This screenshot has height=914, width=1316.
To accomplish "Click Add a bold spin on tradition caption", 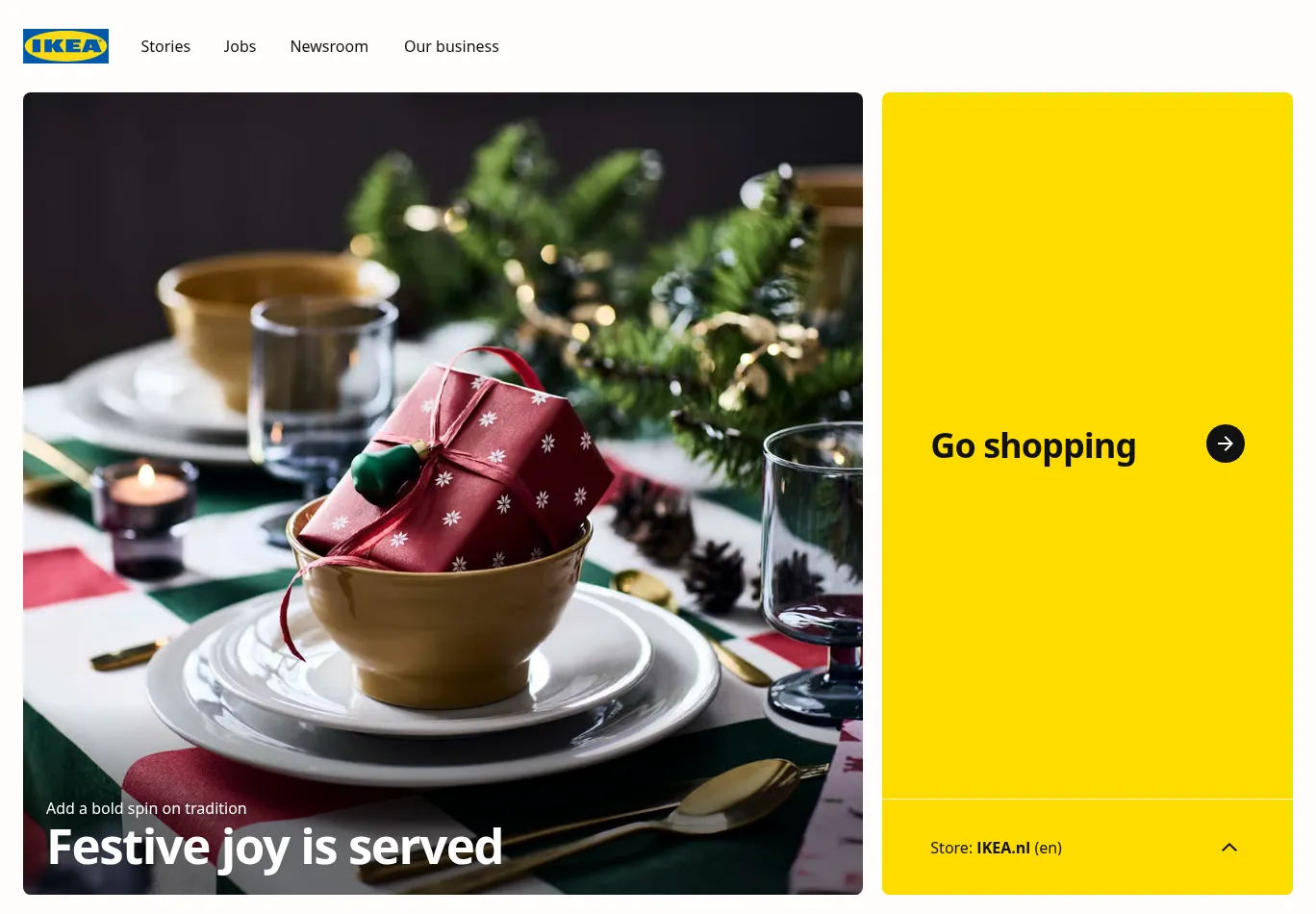I will (146, 808).
